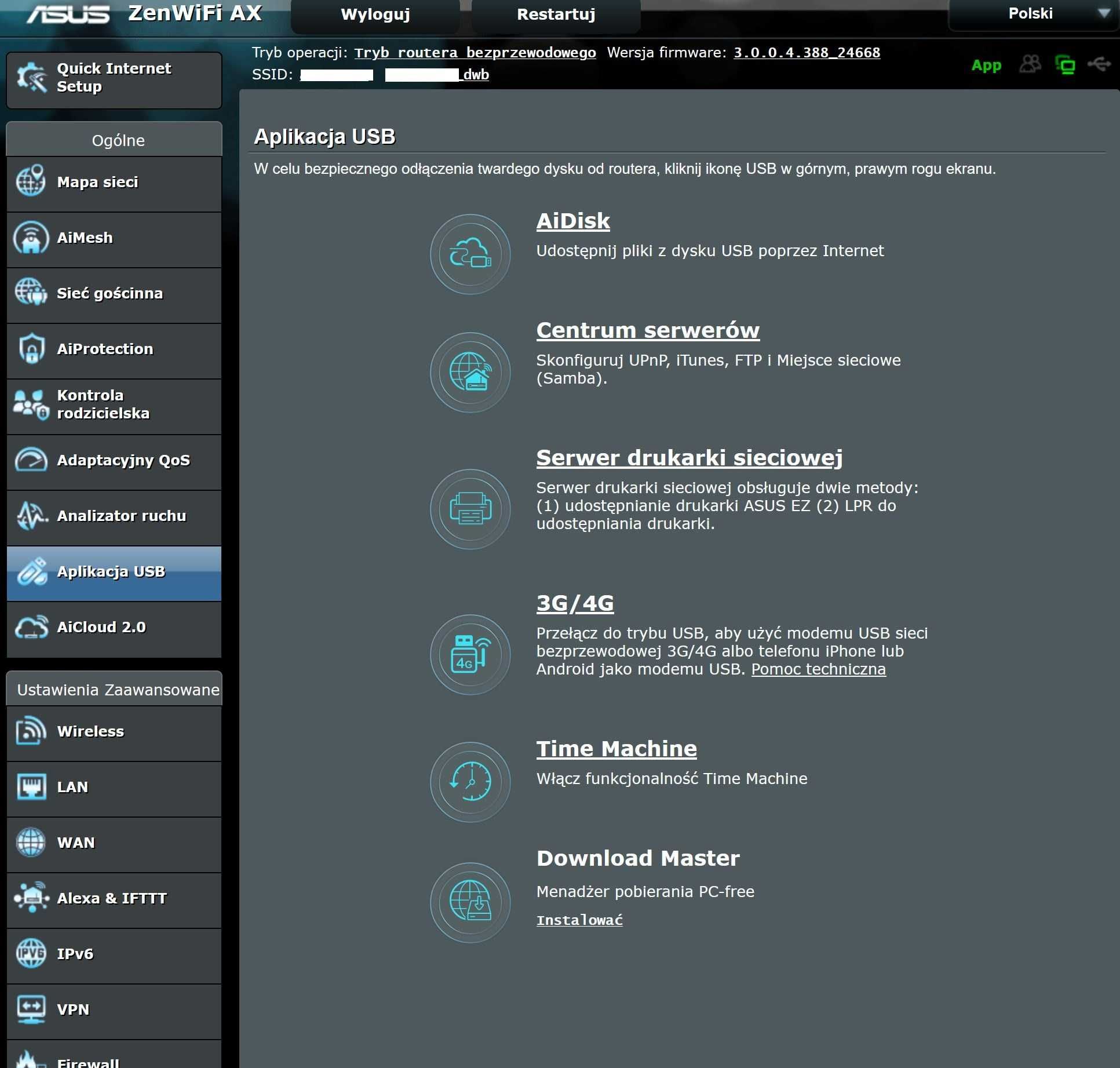Click firmware version 3.0.0.4.388_24668 link
The width and height of the screenshot is (1120, 1068).
[807, 53]
